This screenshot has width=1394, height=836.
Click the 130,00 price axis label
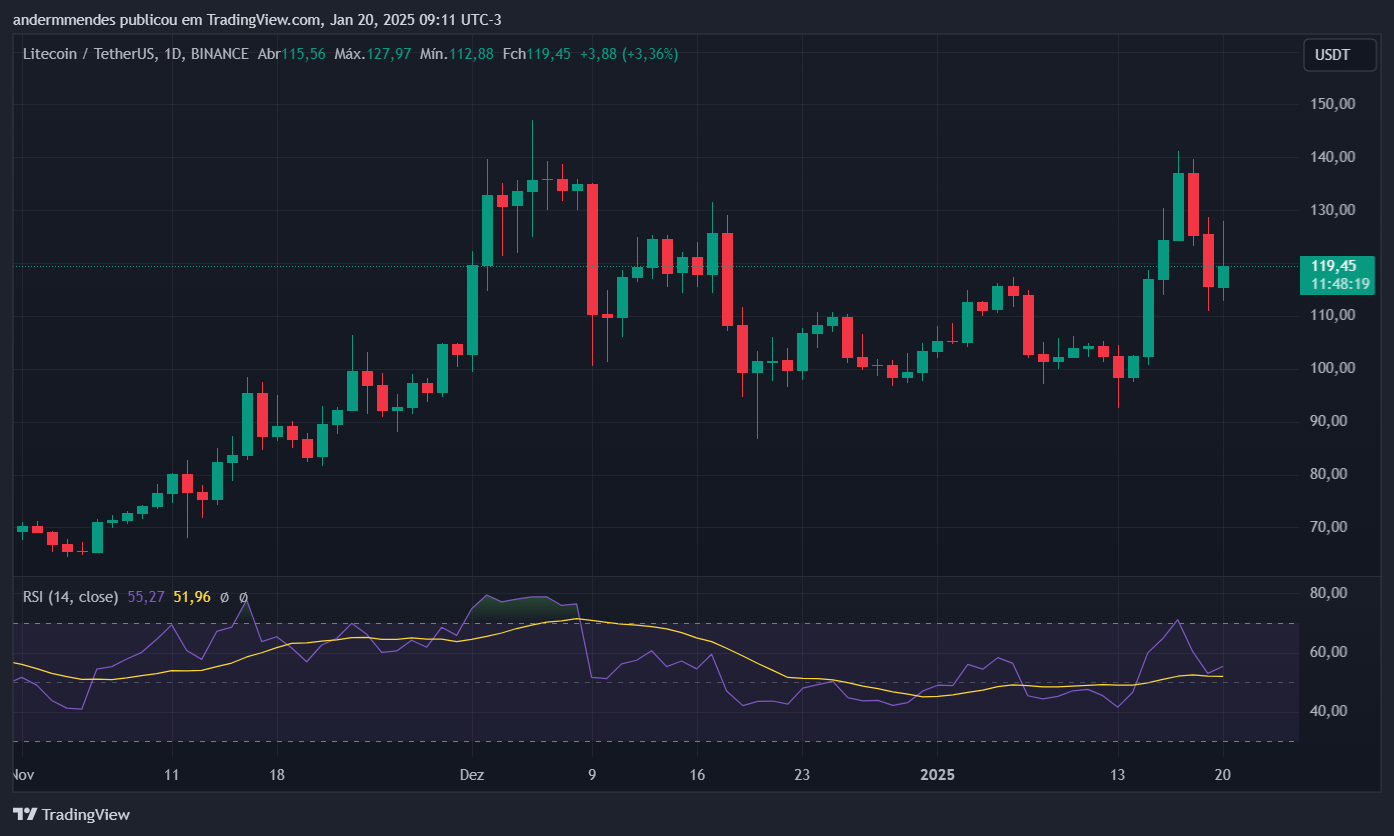tap(1333, 210)
